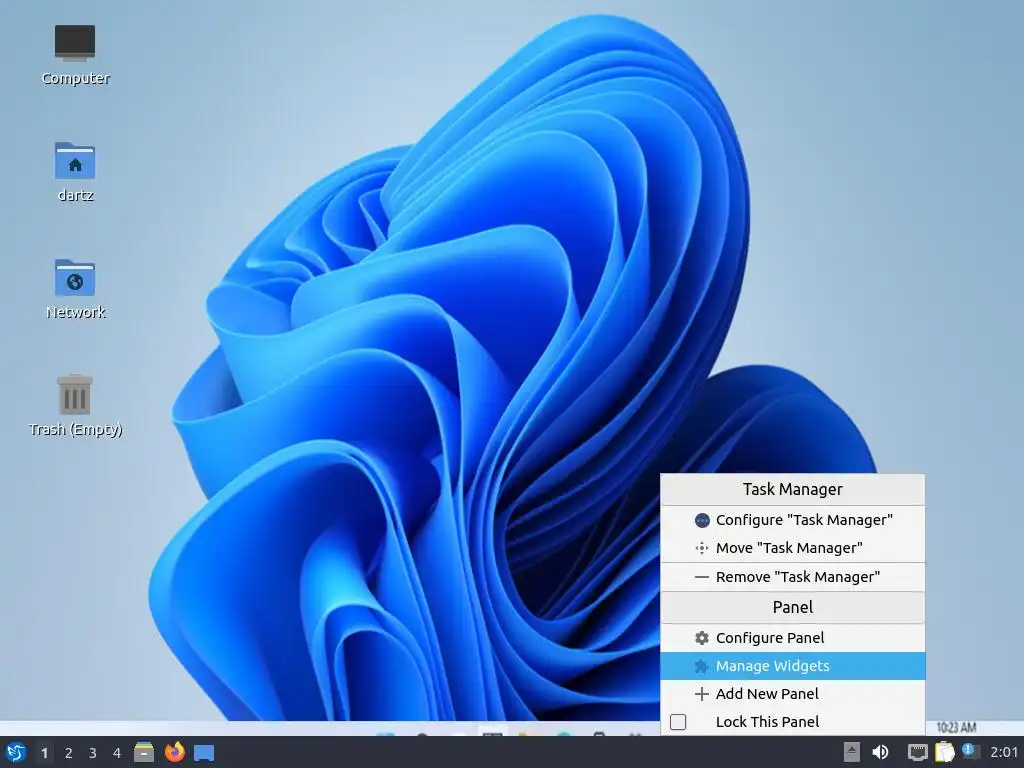Click the 2:01 clock in the panel
This screenshot has width=1024, height=768.
point(1004,752)
